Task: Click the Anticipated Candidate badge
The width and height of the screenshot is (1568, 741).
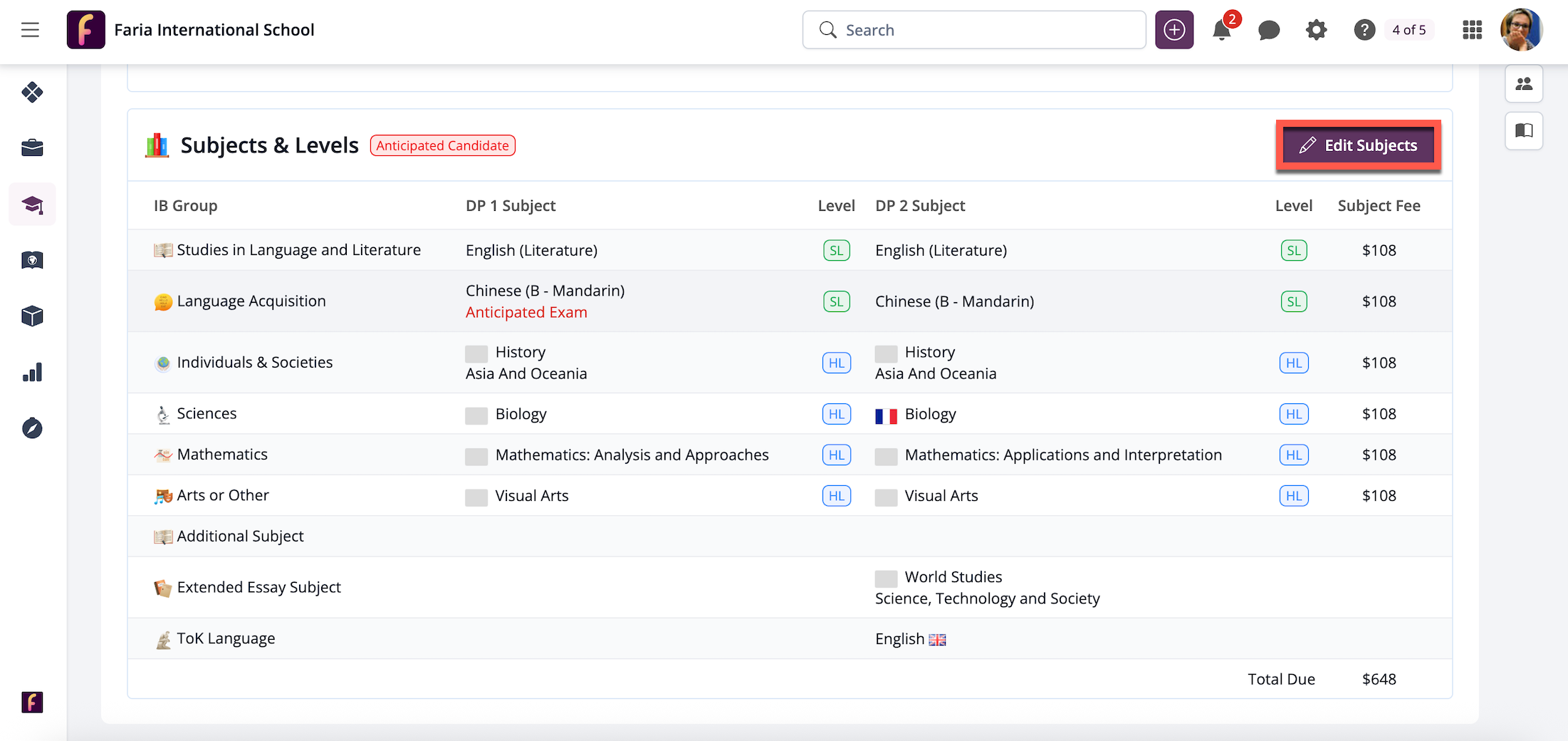Action: 442,145
